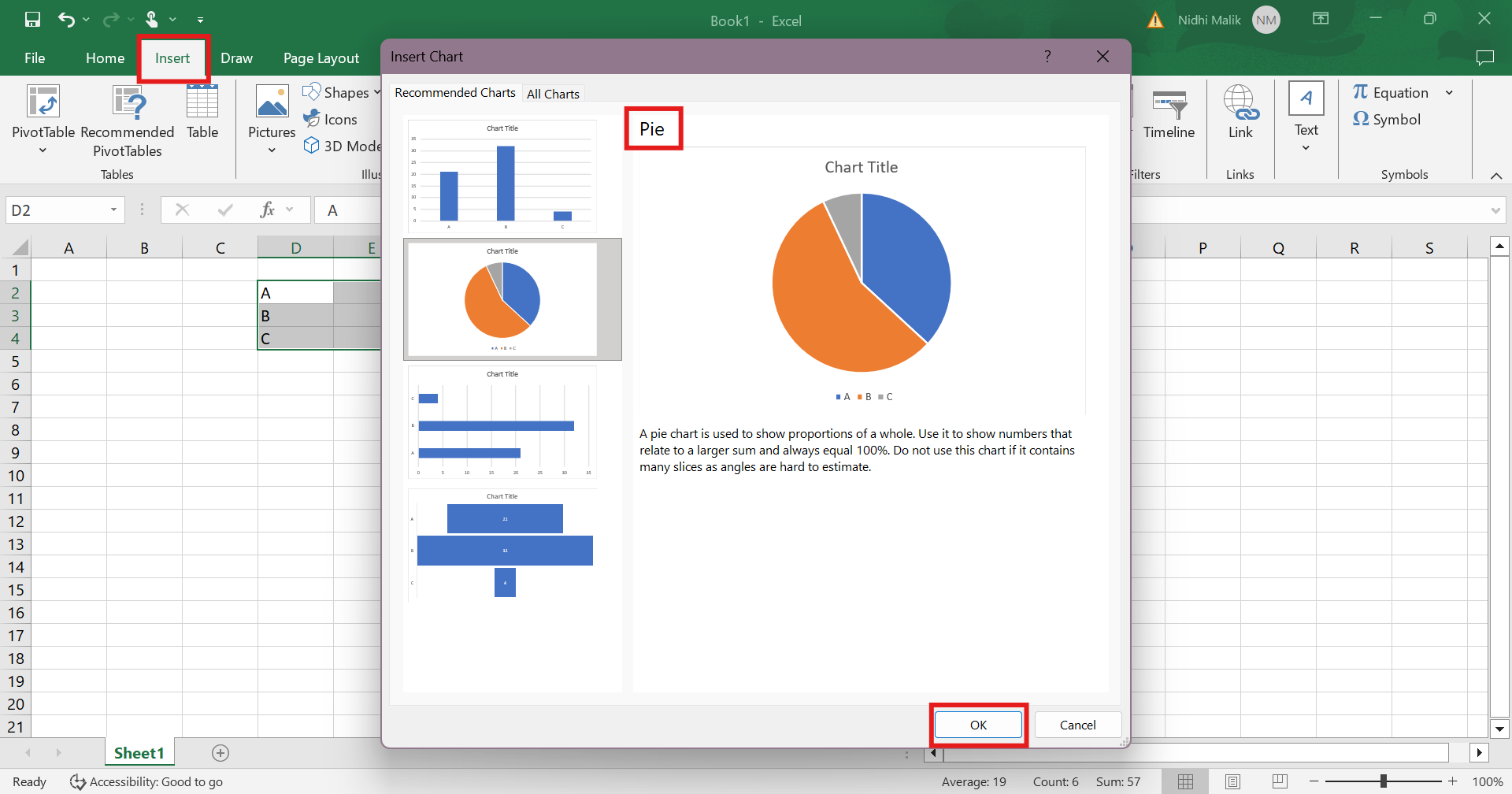Insert an Equation
The width and height of the screenshot is (1512, 794).
(1391, 92)
